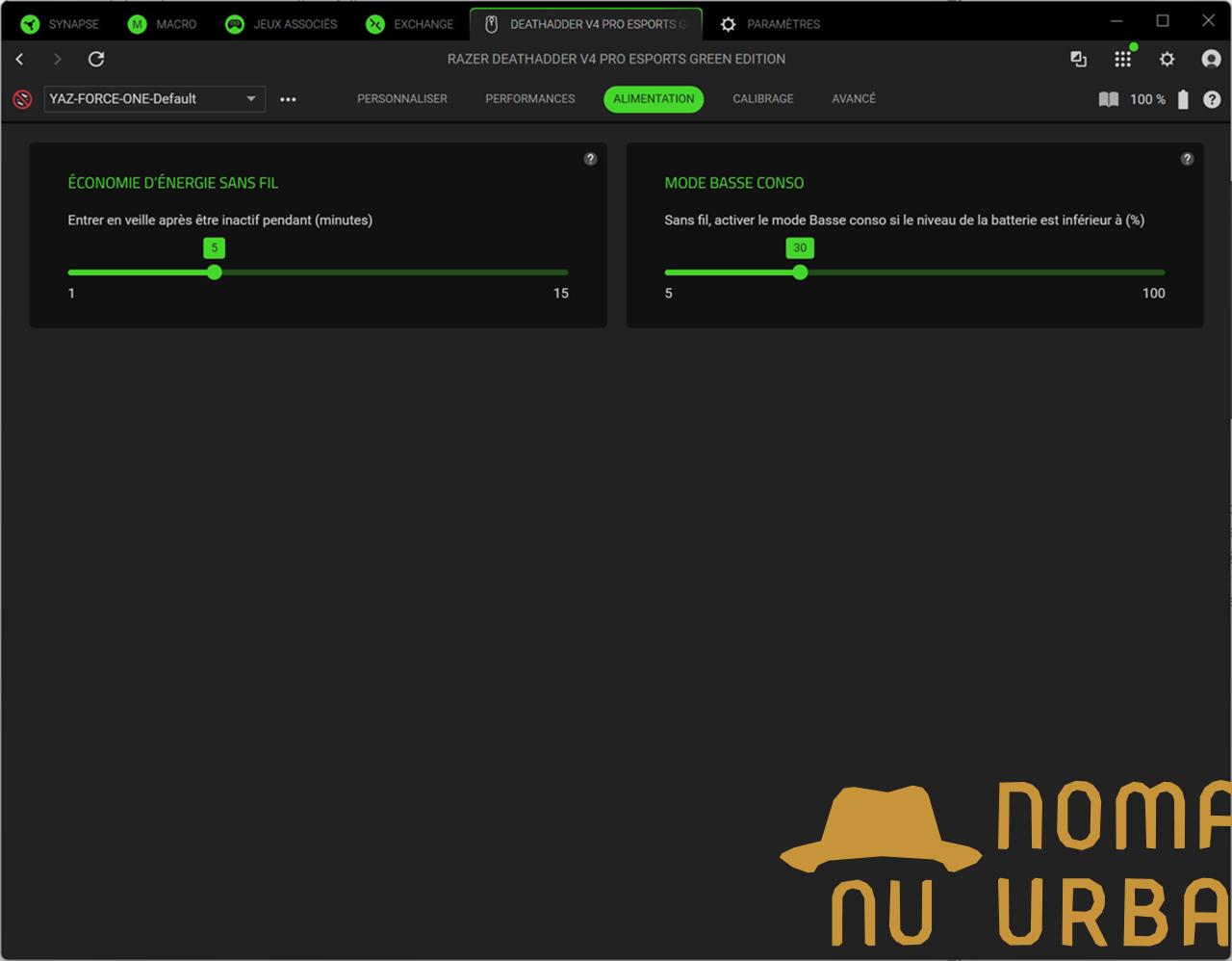This screenshot has width=1232, height=961.
Task: Open the Synapse home tab icon
Action: [x=30, y=24]
